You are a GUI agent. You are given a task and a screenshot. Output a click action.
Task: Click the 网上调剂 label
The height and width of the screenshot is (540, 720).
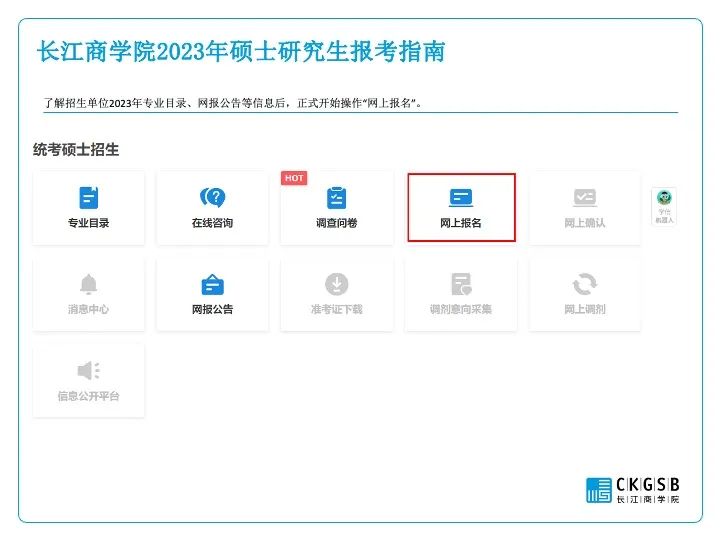click(x=585, y=309)
